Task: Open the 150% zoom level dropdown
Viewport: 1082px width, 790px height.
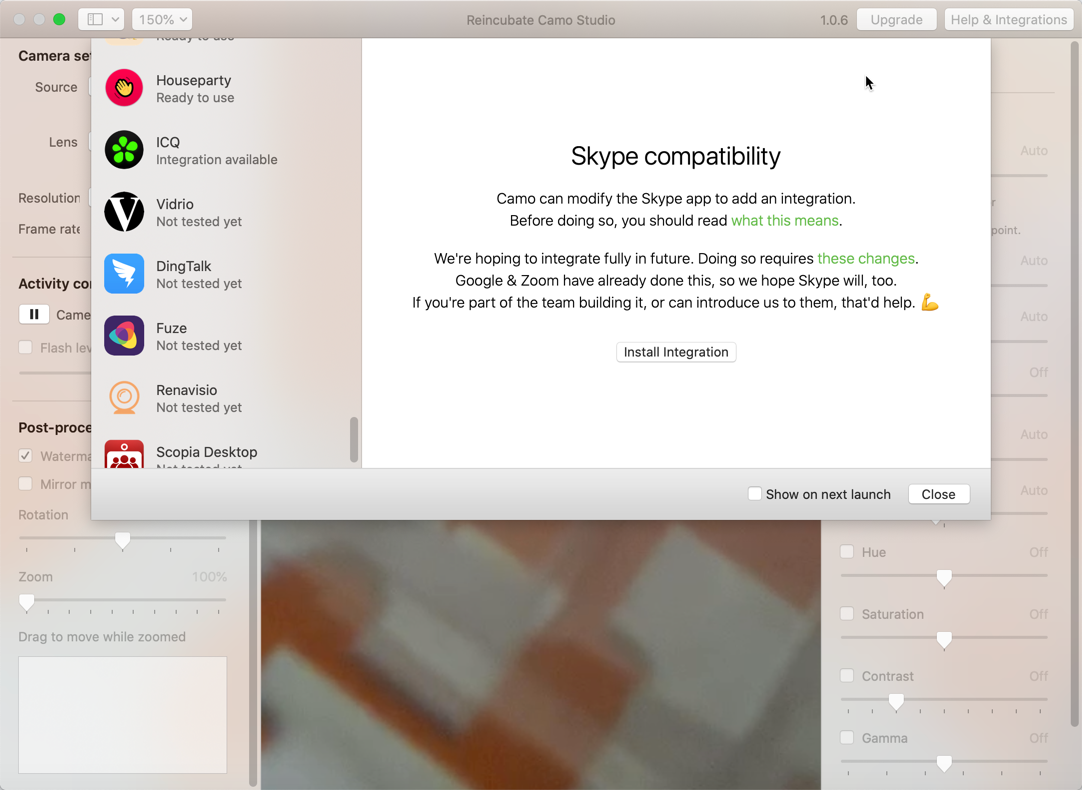Action: point(161,19)
